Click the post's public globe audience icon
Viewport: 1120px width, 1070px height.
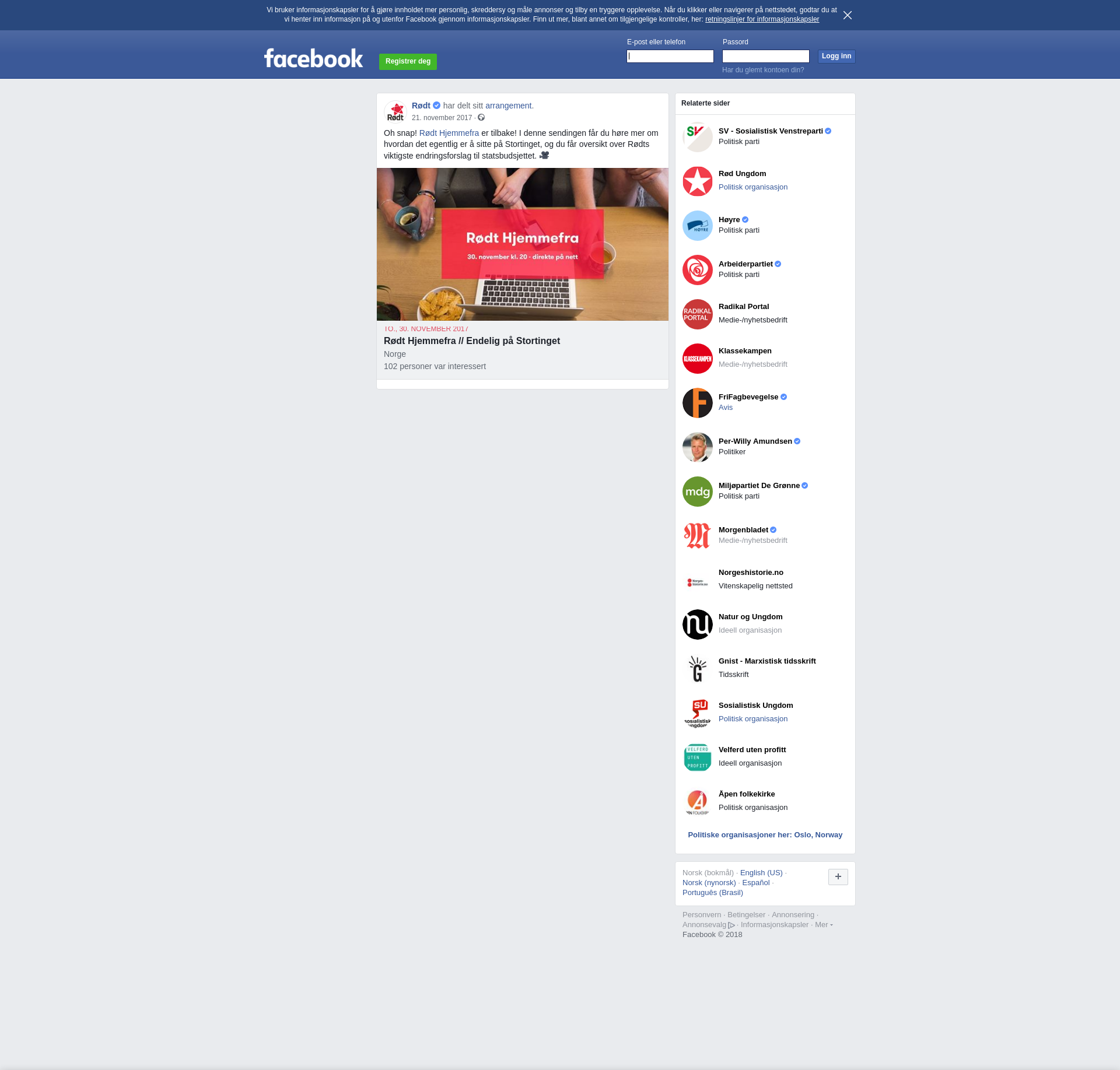(481, 118)
